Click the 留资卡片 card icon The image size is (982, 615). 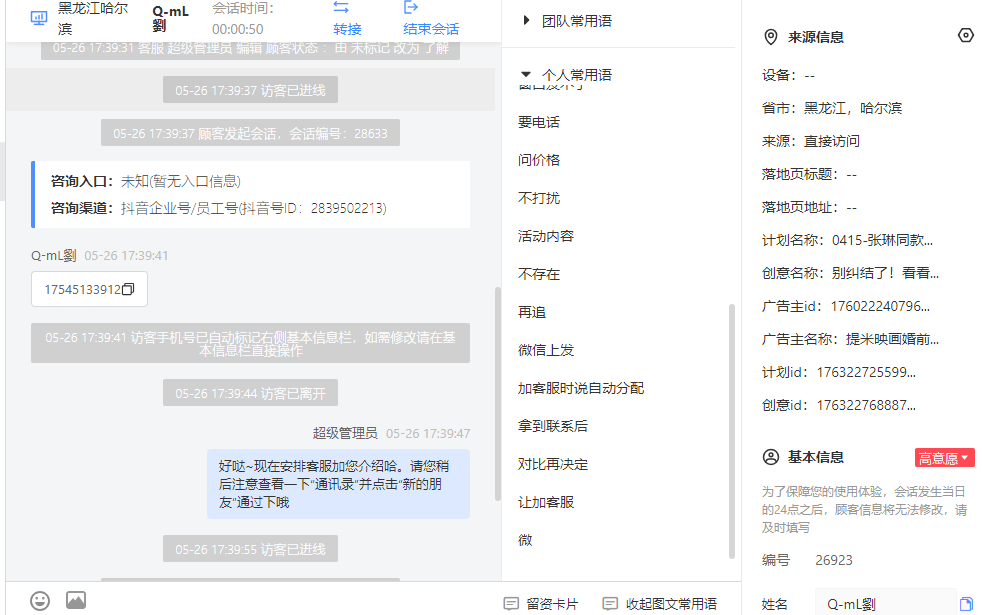[x=511, y=604]
